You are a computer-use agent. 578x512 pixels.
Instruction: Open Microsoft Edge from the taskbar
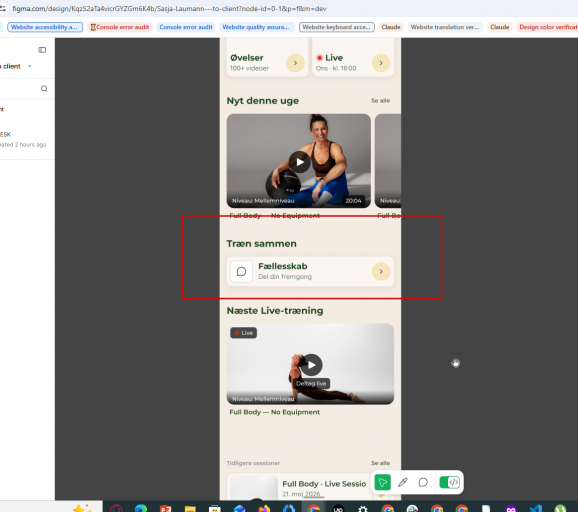tap(141, 508)
